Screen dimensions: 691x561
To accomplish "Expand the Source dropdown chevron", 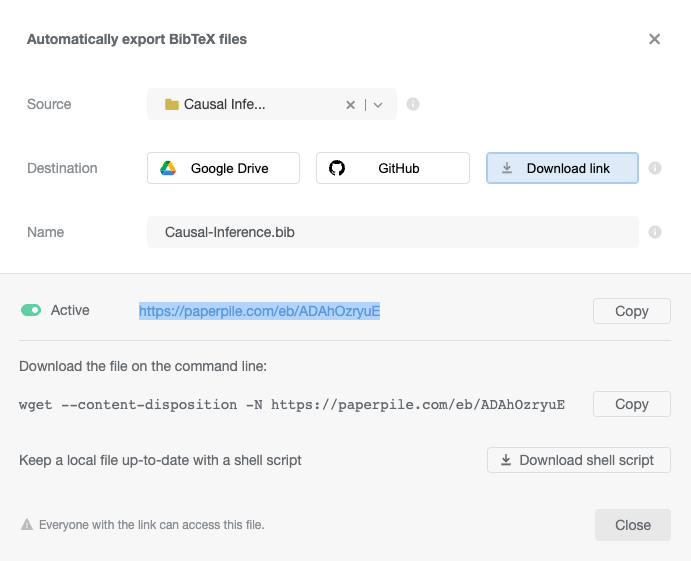I will pyautogui.click(x=378, y=105).
